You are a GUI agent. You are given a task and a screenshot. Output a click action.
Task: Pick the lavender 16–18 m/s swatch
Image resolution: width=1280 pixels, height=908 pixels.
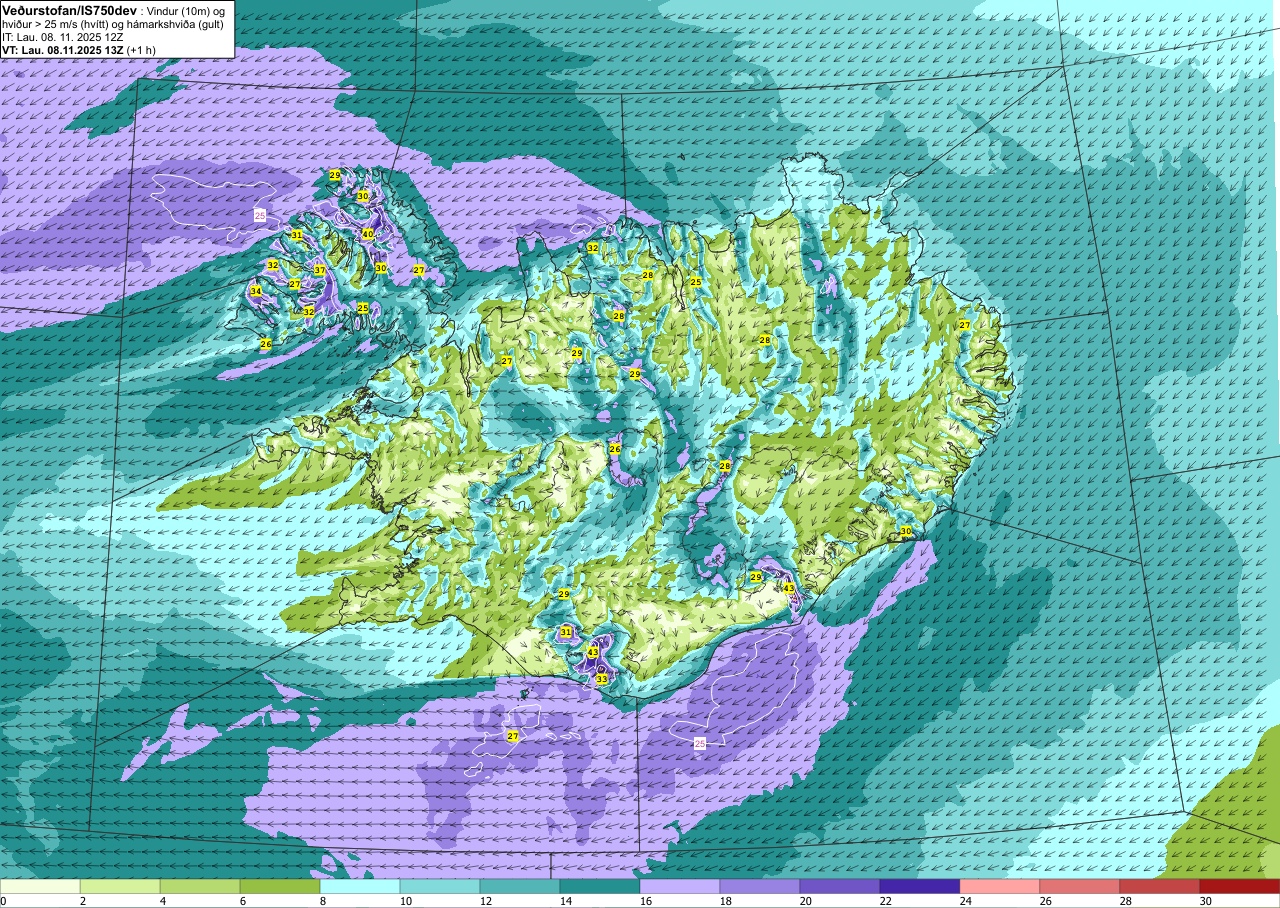click(x=680, y=886)
